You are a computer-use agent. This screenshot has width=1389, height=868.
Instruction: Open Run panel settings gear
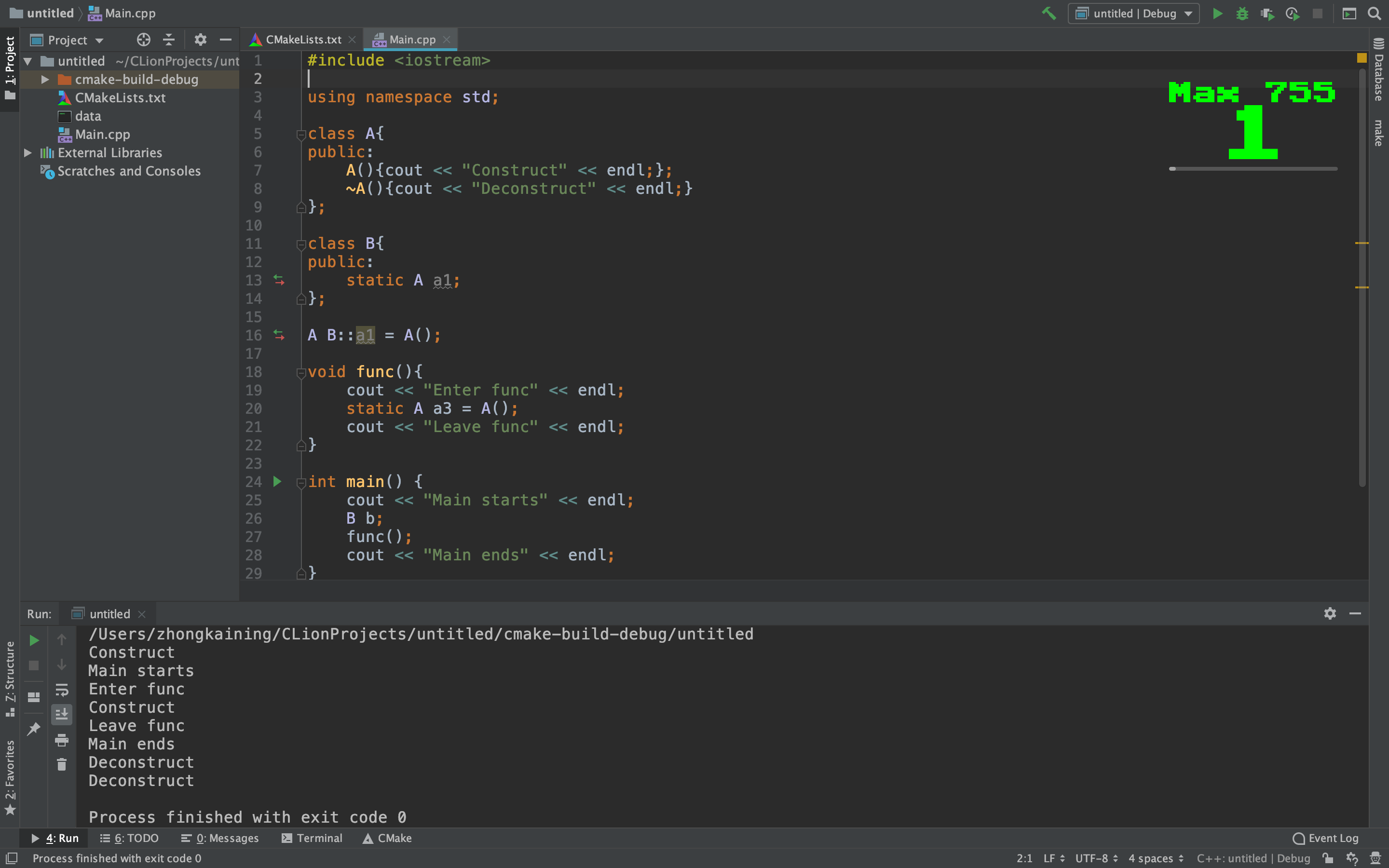(1330, 614)
